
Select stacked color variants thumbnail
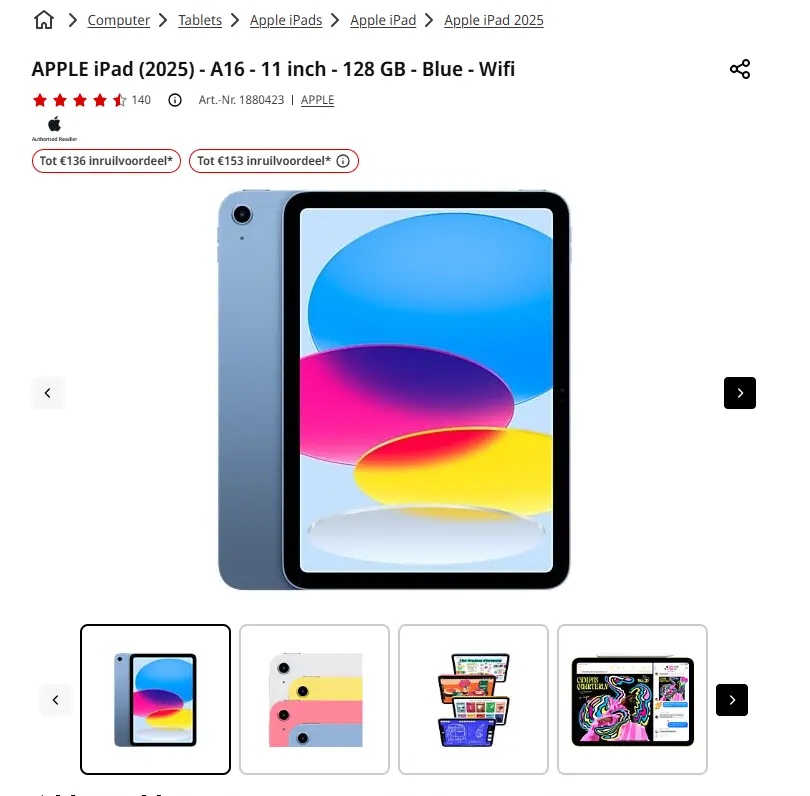coord(315,699)
